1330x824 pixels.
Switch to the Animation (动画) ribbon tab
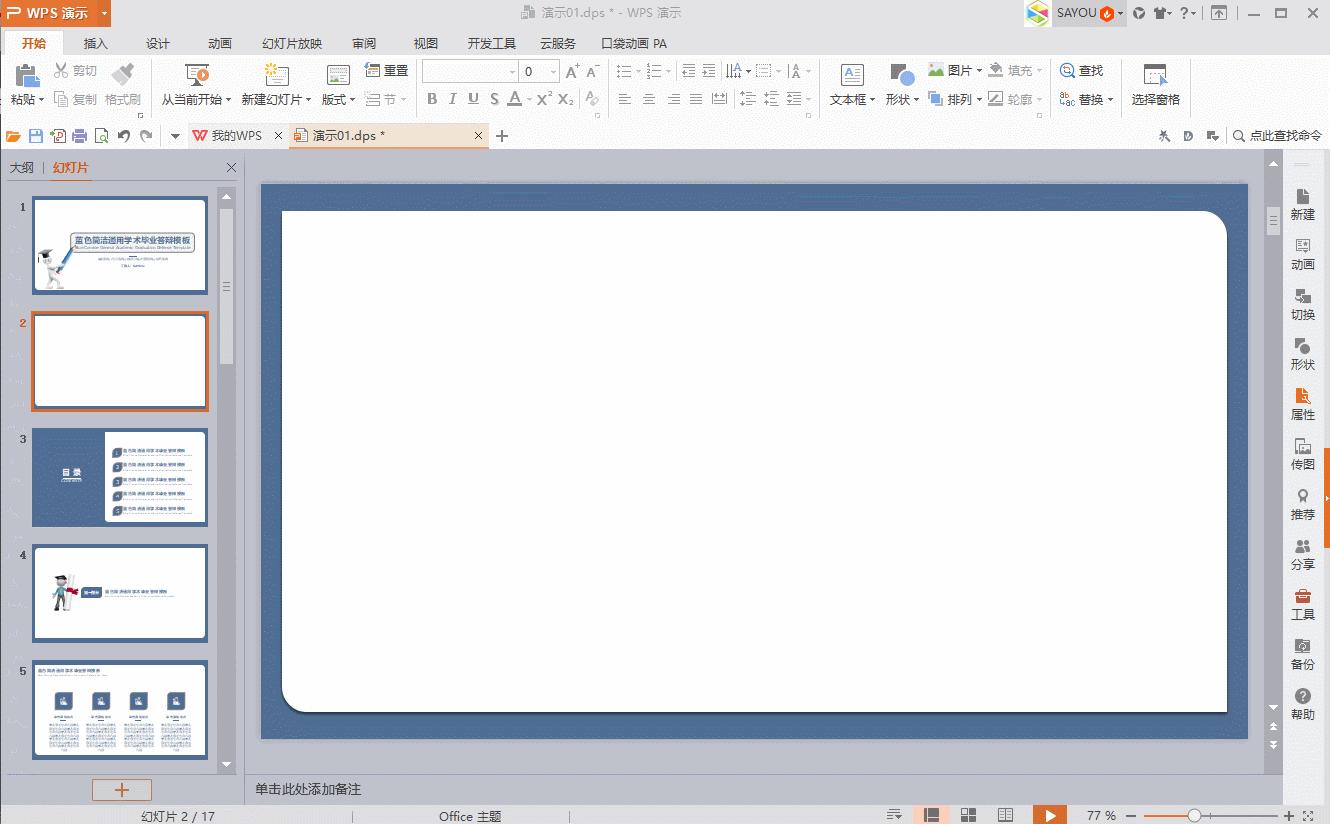point(220,43)
